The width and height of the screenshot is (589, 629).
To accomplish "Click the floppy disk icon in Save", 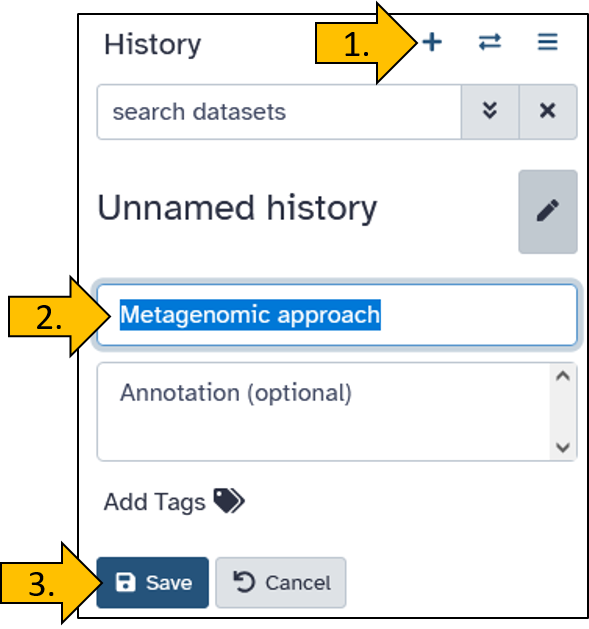I will point(126,582).
